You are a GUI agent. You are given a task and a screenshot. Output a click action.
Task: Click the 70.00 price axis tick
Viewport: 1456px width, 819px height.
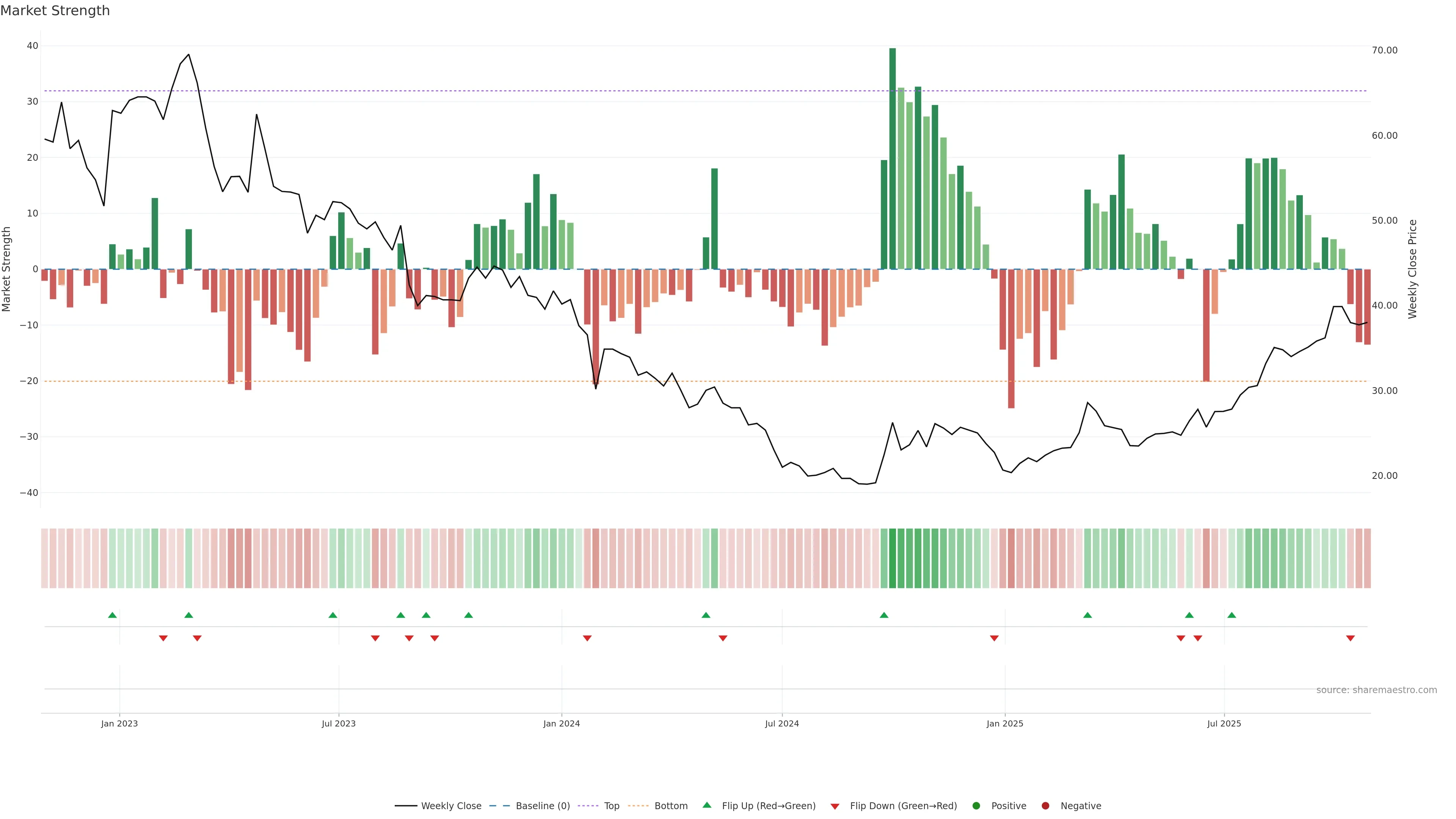[1384, 50]
